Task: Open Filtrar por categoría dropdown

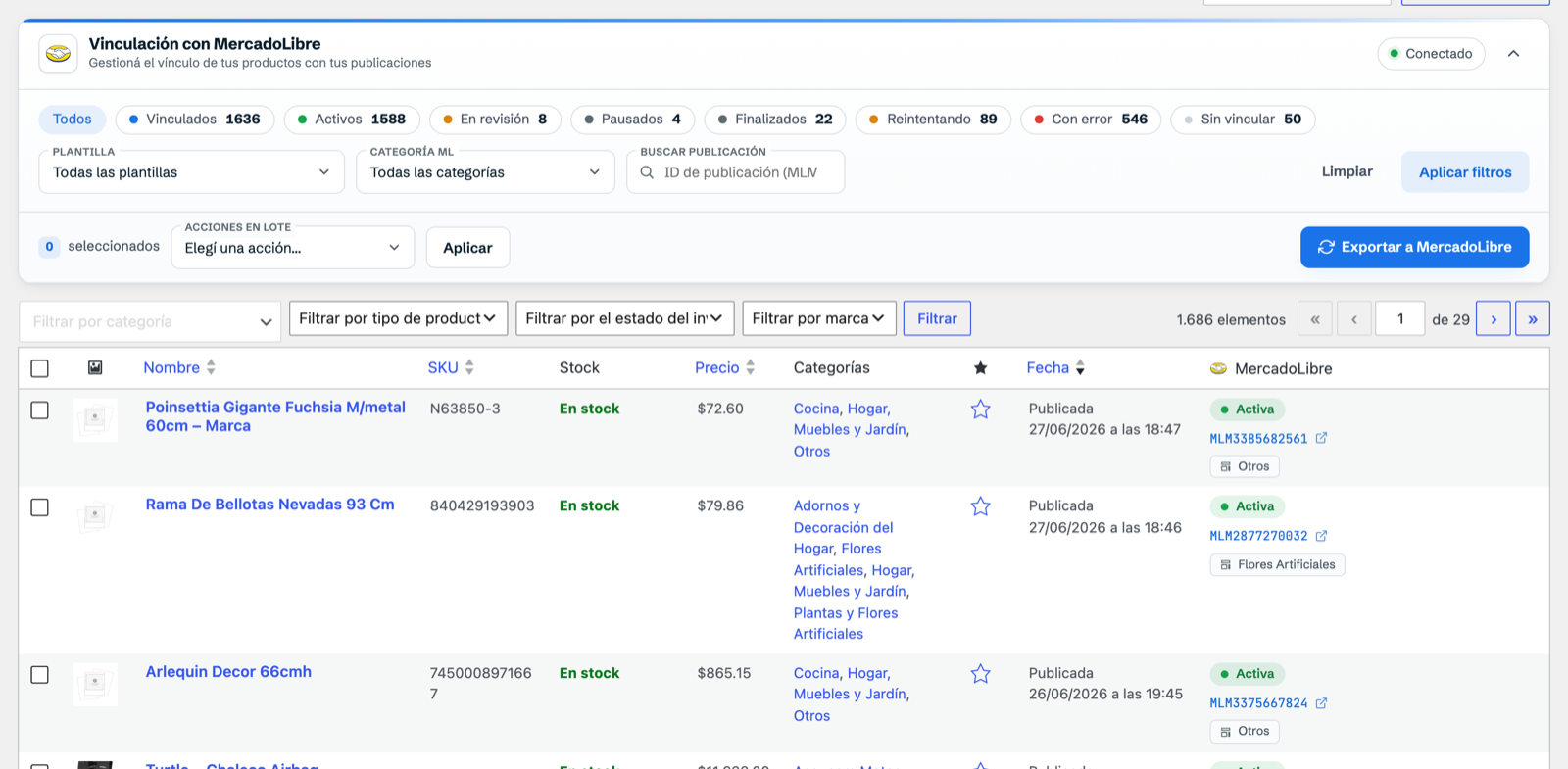Action: [x=150, y=321]
